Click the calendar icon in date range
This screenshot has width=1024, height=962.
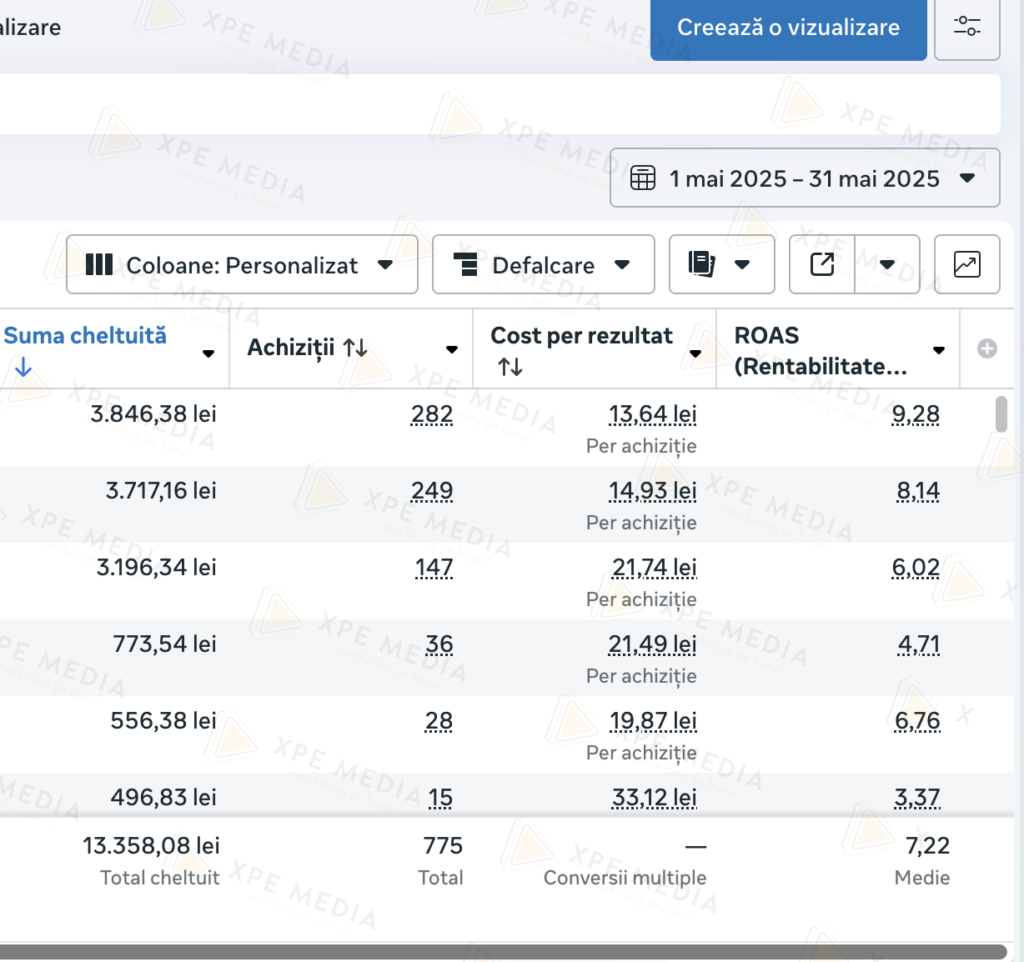click(x=643, y=179)
